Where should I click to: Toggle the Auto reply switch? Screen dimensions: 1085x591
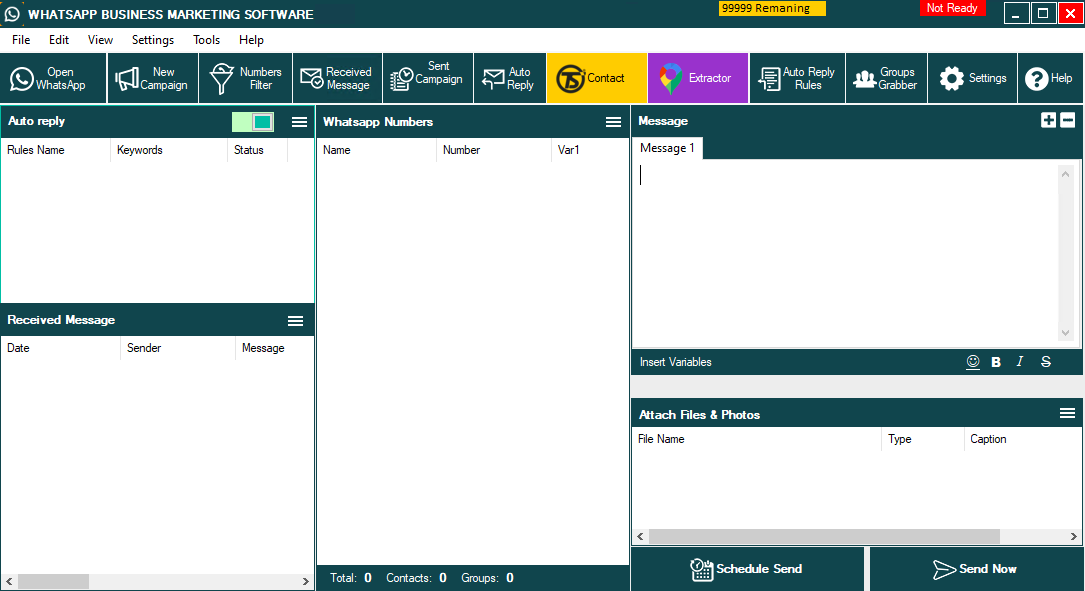tap(253, 122)
